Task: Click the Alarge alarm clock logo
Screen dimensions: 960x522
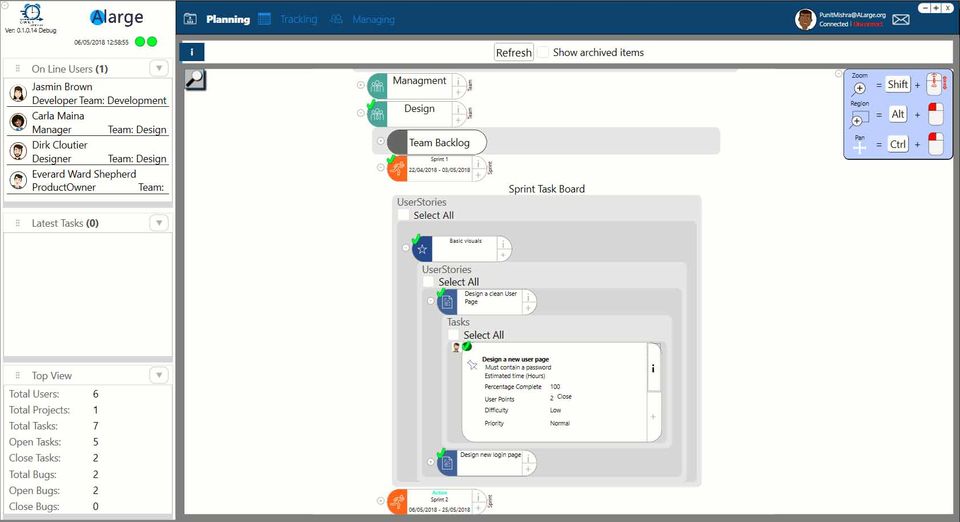Action: point(31,14)
